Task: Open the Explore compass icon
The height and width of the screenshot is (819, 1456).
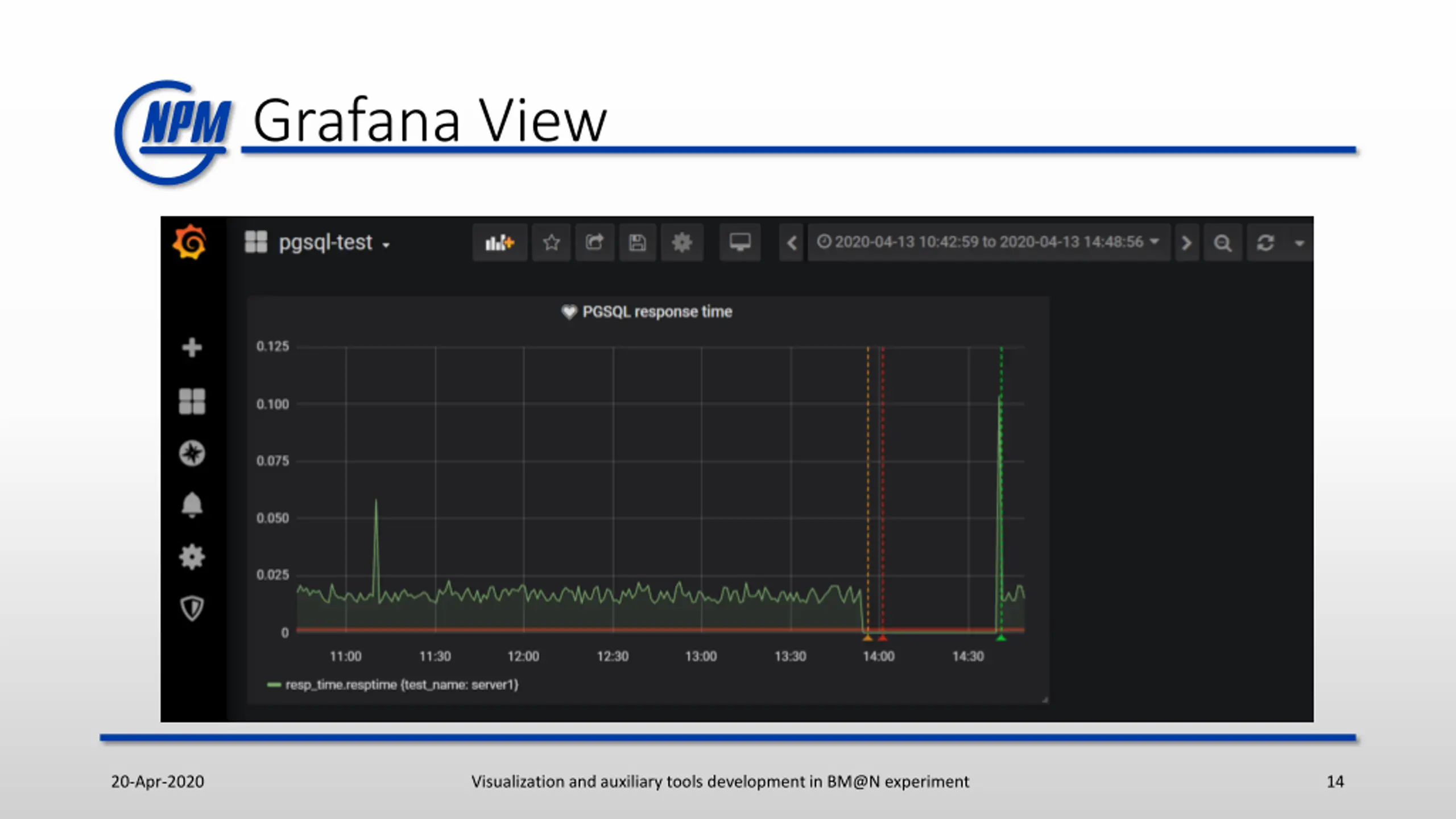Action: 192,453
